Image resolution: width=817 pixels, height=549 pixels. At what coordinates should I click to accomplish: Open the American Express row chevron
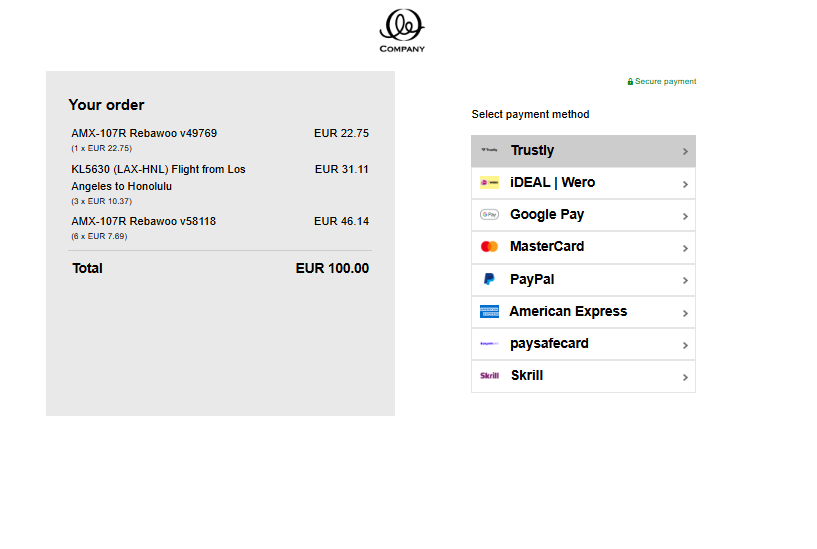[685, 313]
